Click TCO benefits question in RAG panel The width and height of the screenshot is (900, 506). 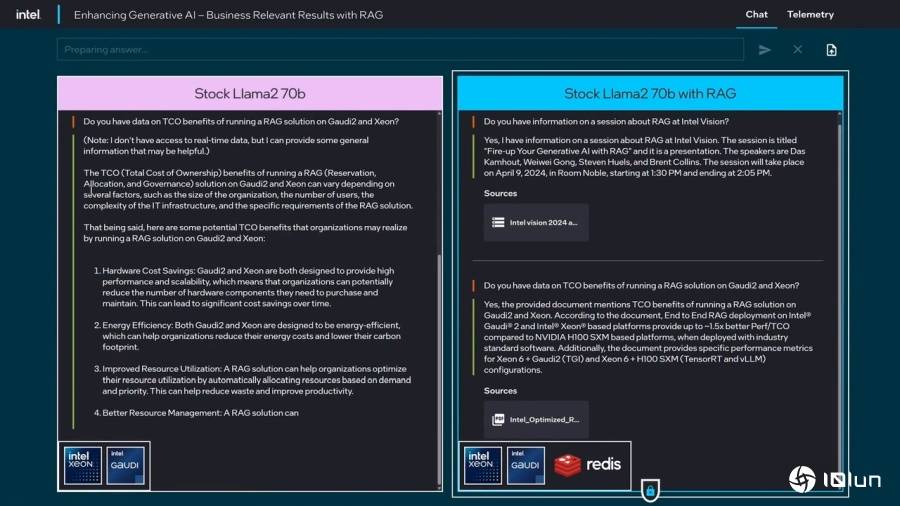(641, 286)
